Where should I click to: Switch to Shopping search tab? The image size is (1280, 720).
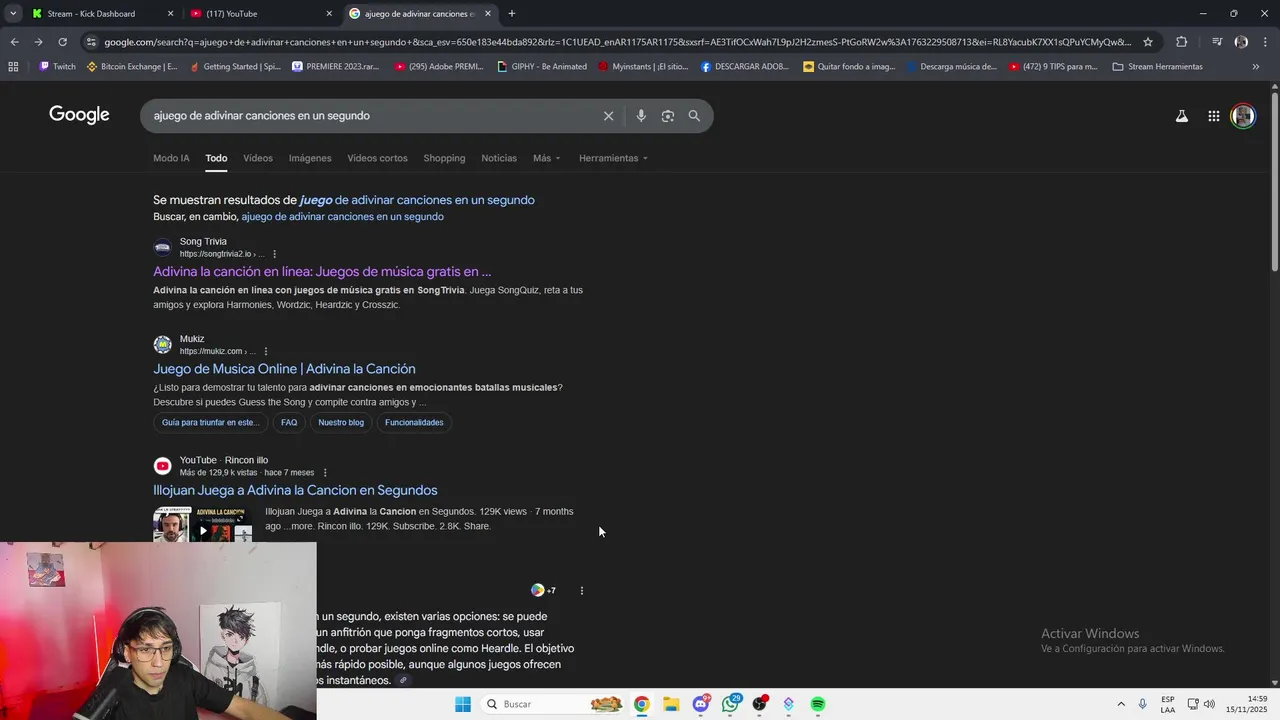444,158
